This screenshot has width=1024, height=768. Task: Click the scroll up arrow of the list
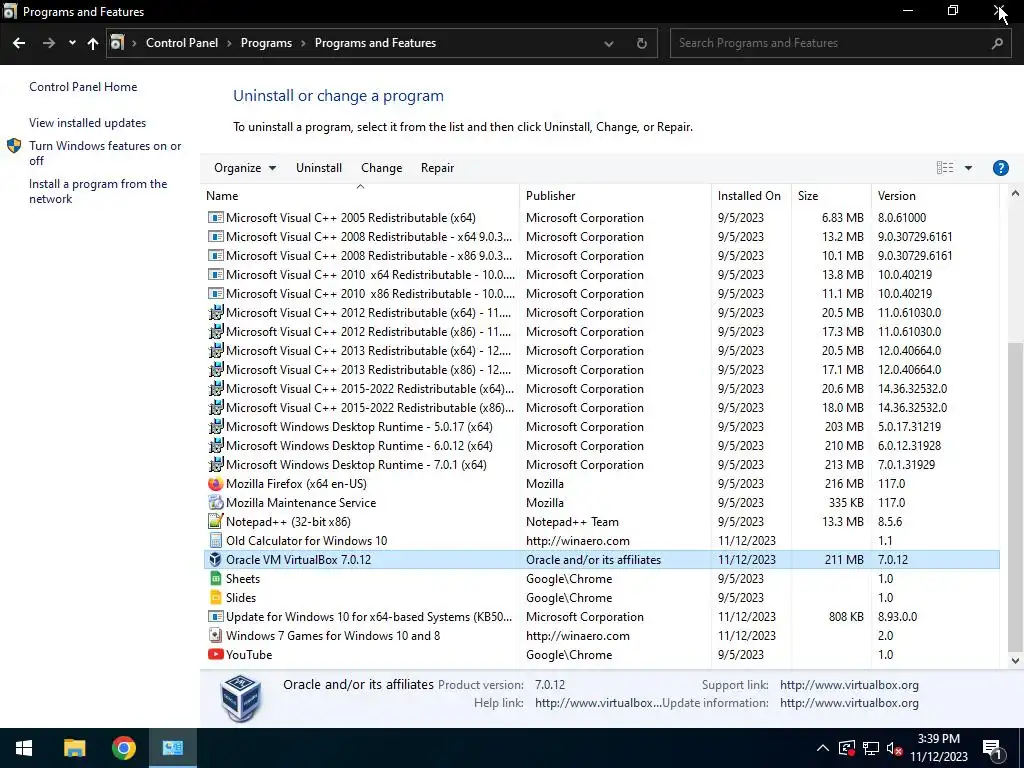coord(1015,193)
